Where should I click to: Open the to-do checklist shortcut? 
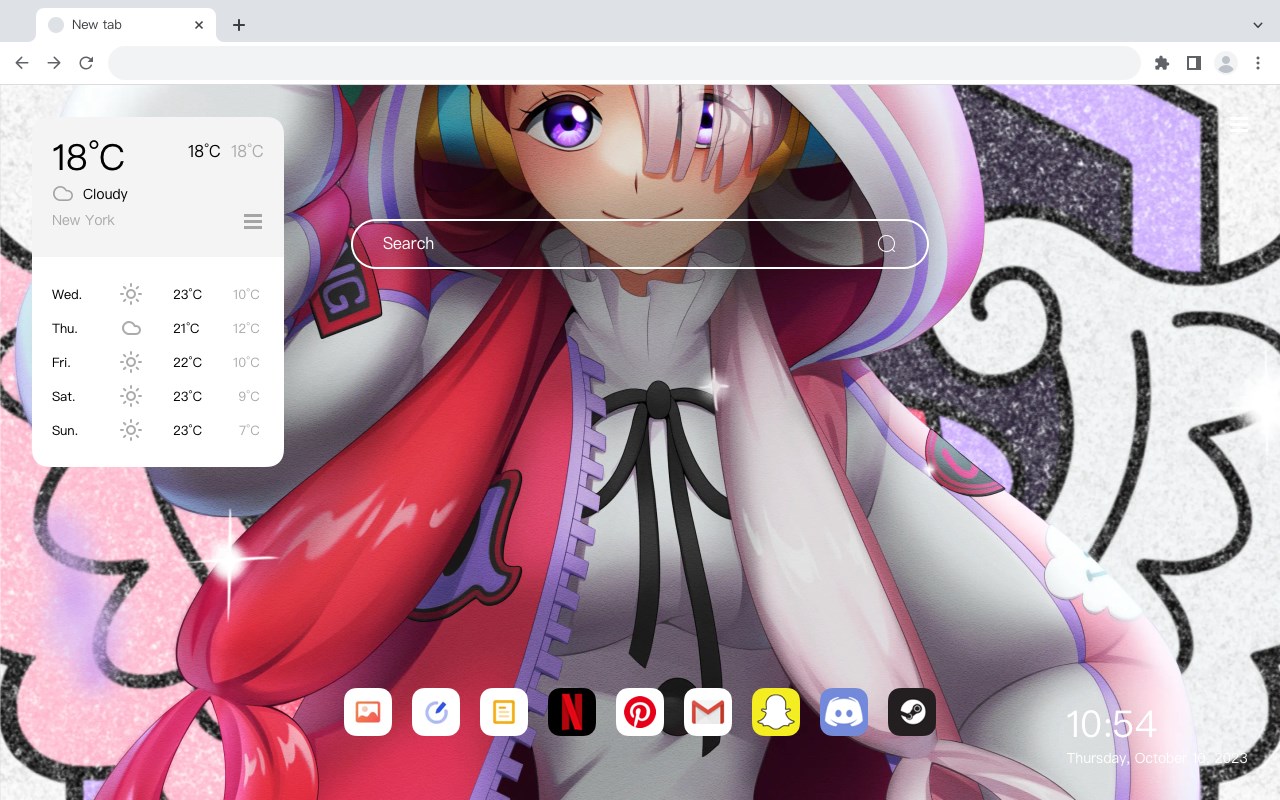point(436,712)
